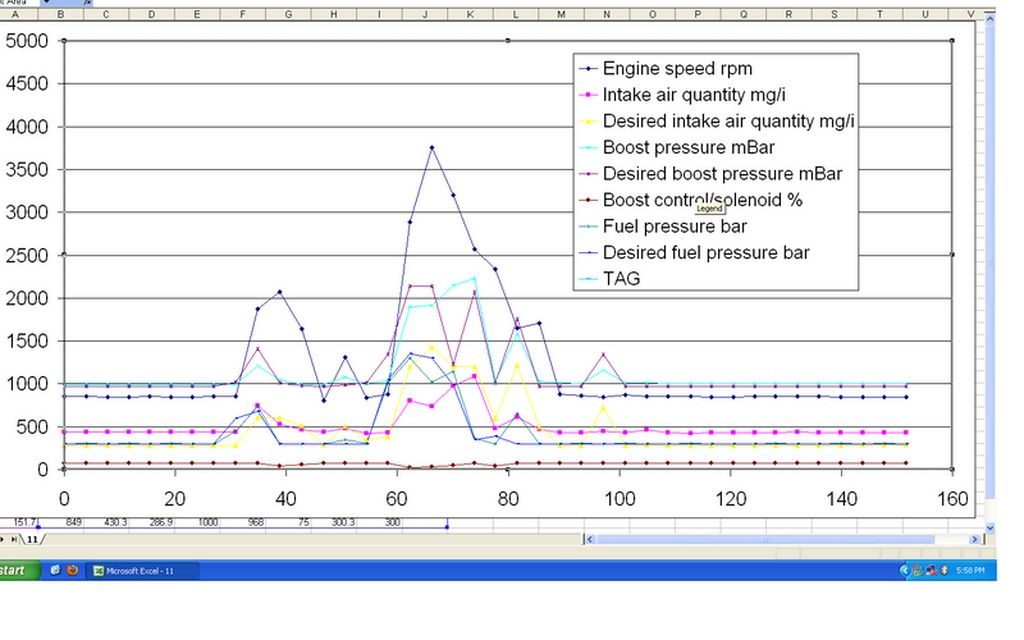Open the Bluetooth tray icon
Viewport: 1024px width, 640px height.
[x=944, y=570]
